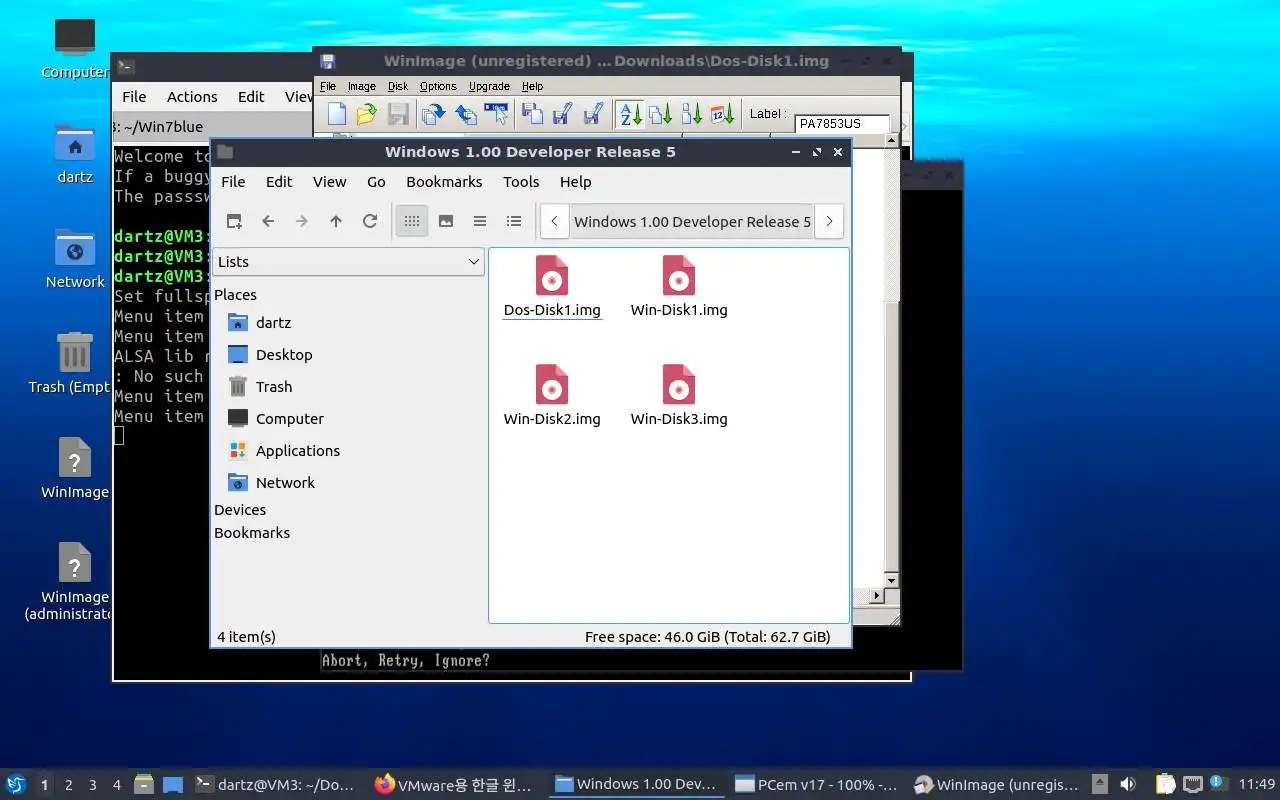1280x800 pixels.
Task: Go up to parent folder
Action: point(336,221)
